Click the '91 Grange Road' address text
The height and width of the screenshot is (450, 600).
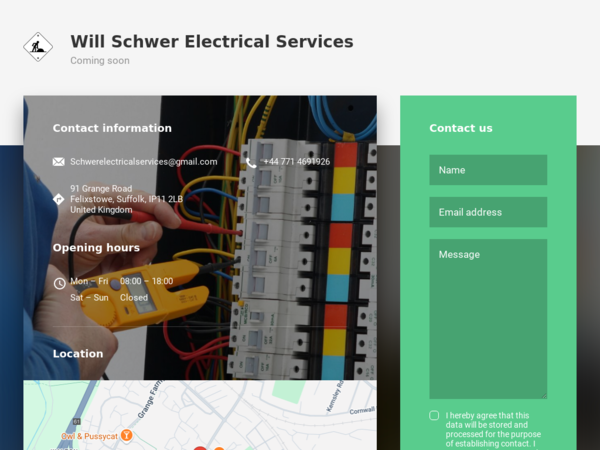(101, 189)
